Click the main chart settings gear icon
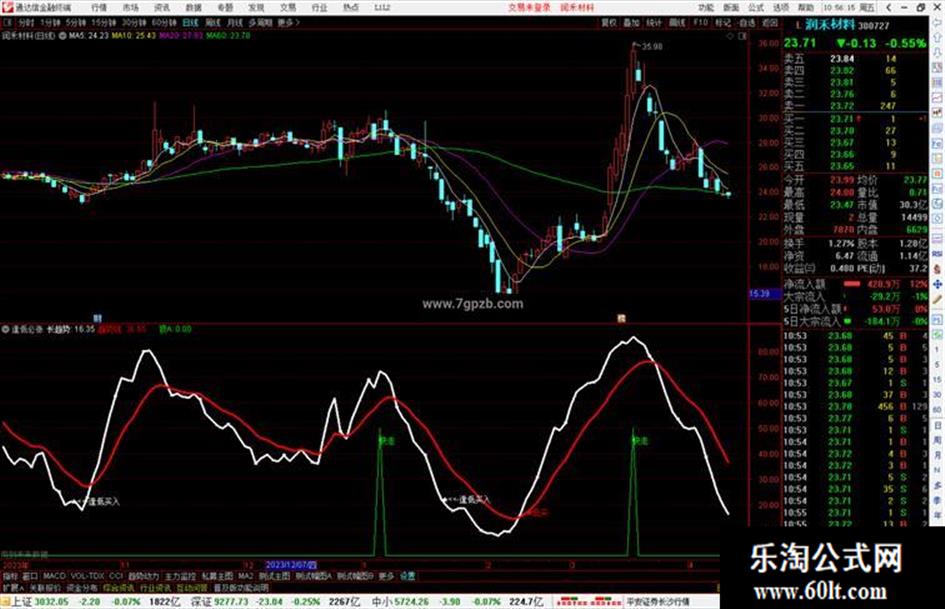This screenshot has height=609, width=945. [x=62, y=36]
